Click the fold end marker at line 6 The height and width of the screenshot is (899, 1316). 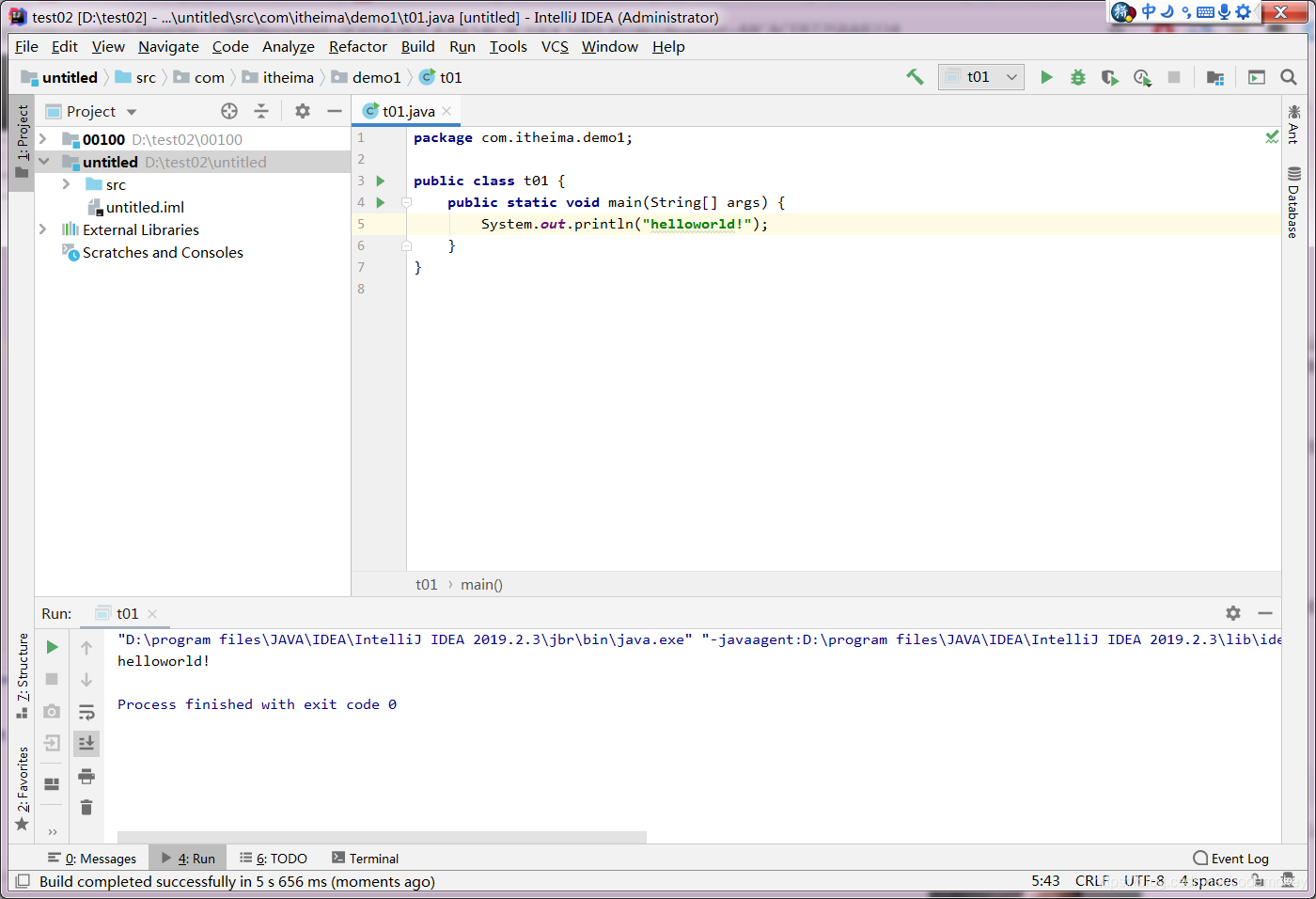(x=406, y=245)
